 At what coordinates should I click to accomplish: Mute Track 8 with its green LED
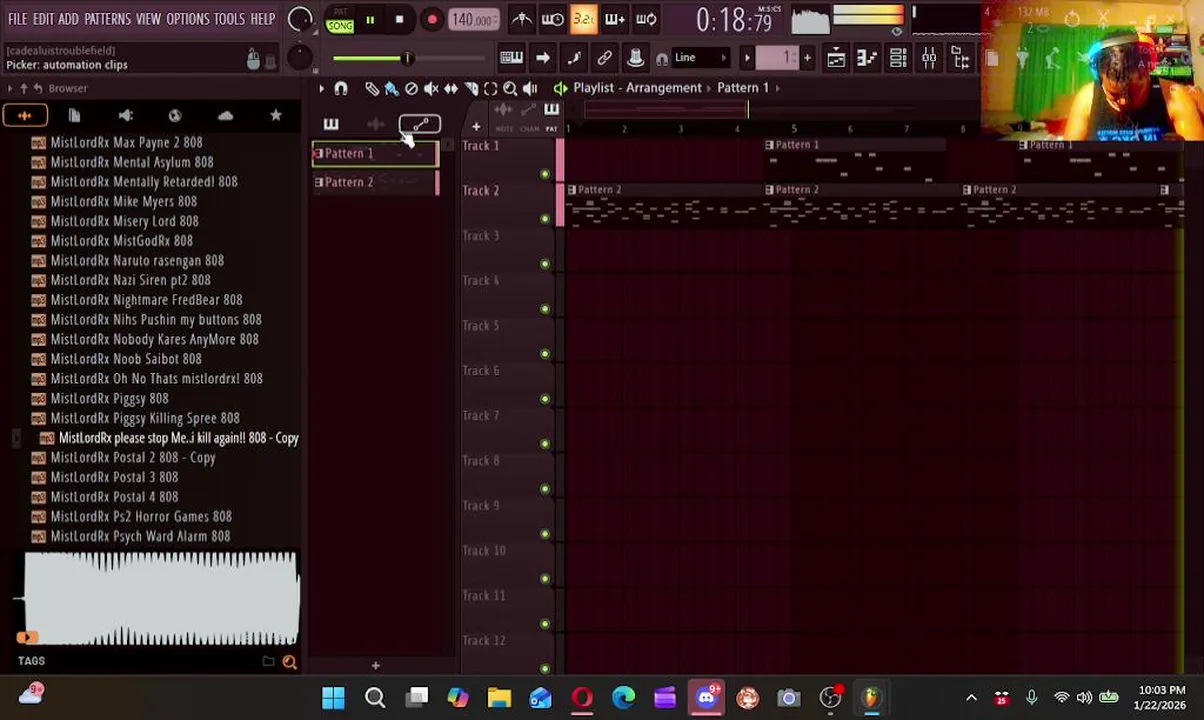tap(545, 489)
